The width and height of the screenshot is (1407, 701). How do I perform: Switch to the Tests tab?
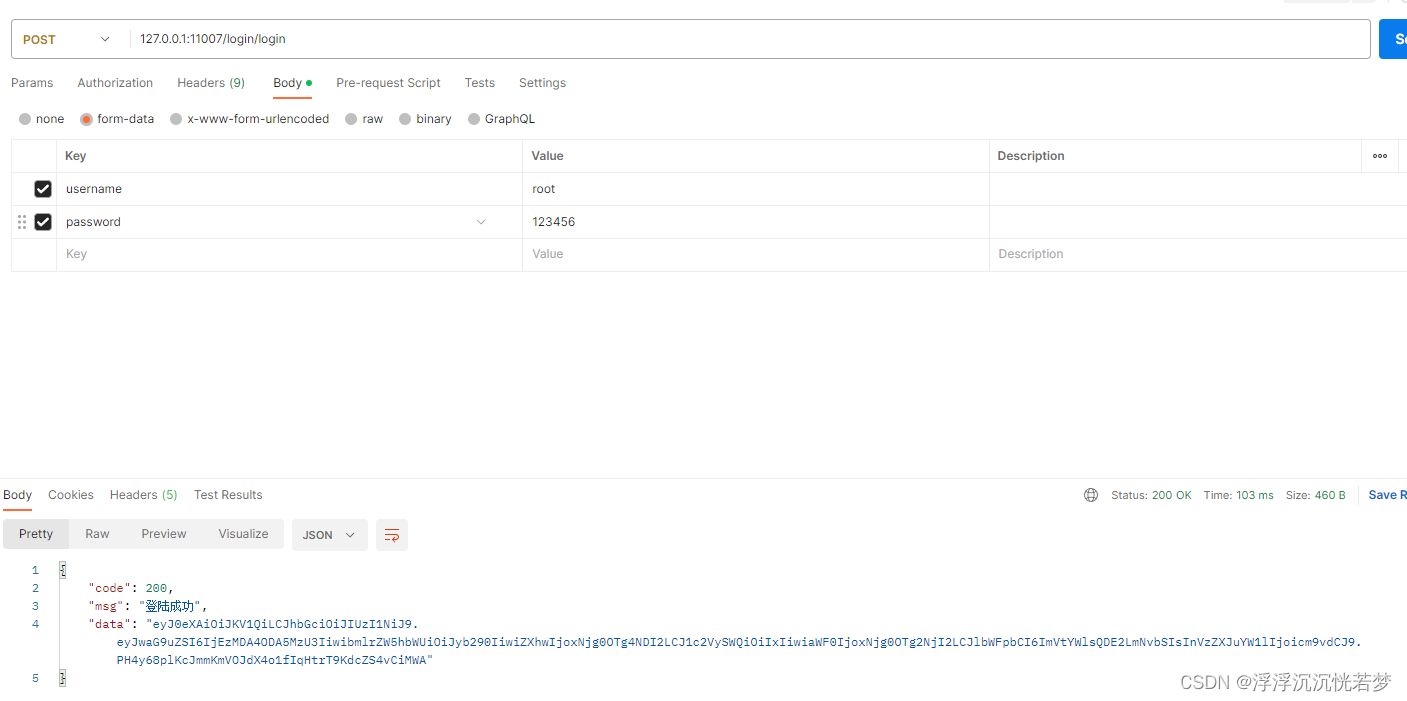[x=479, y=83]
